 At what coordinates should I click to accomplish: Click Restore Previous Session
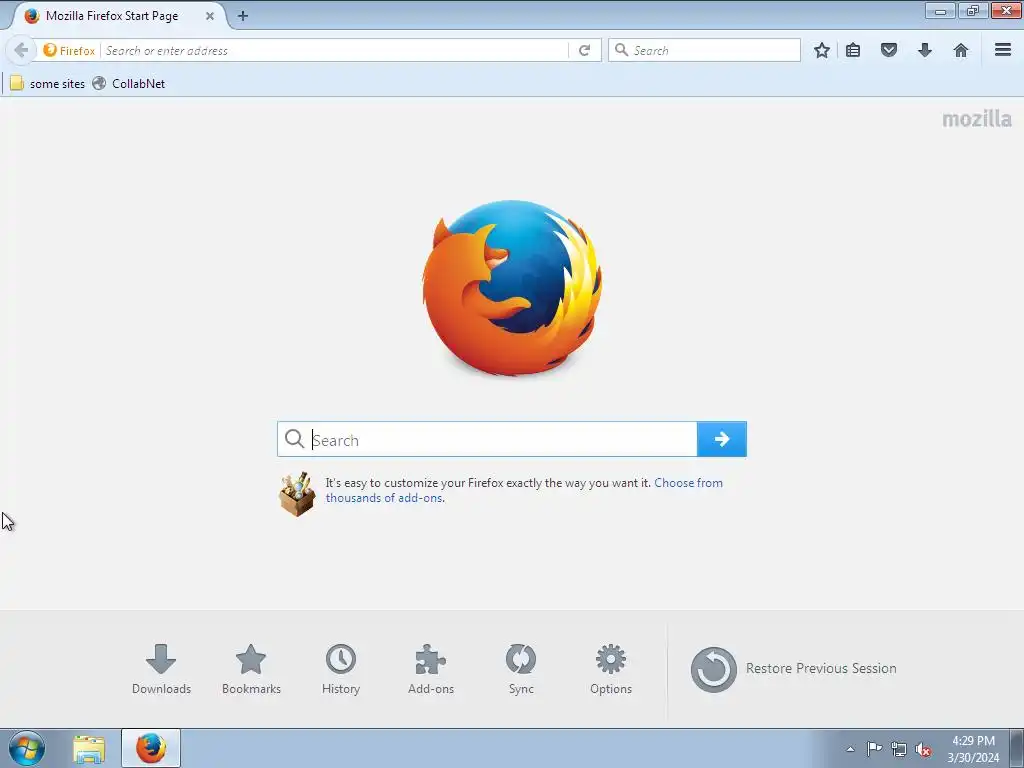pos(793,669)
